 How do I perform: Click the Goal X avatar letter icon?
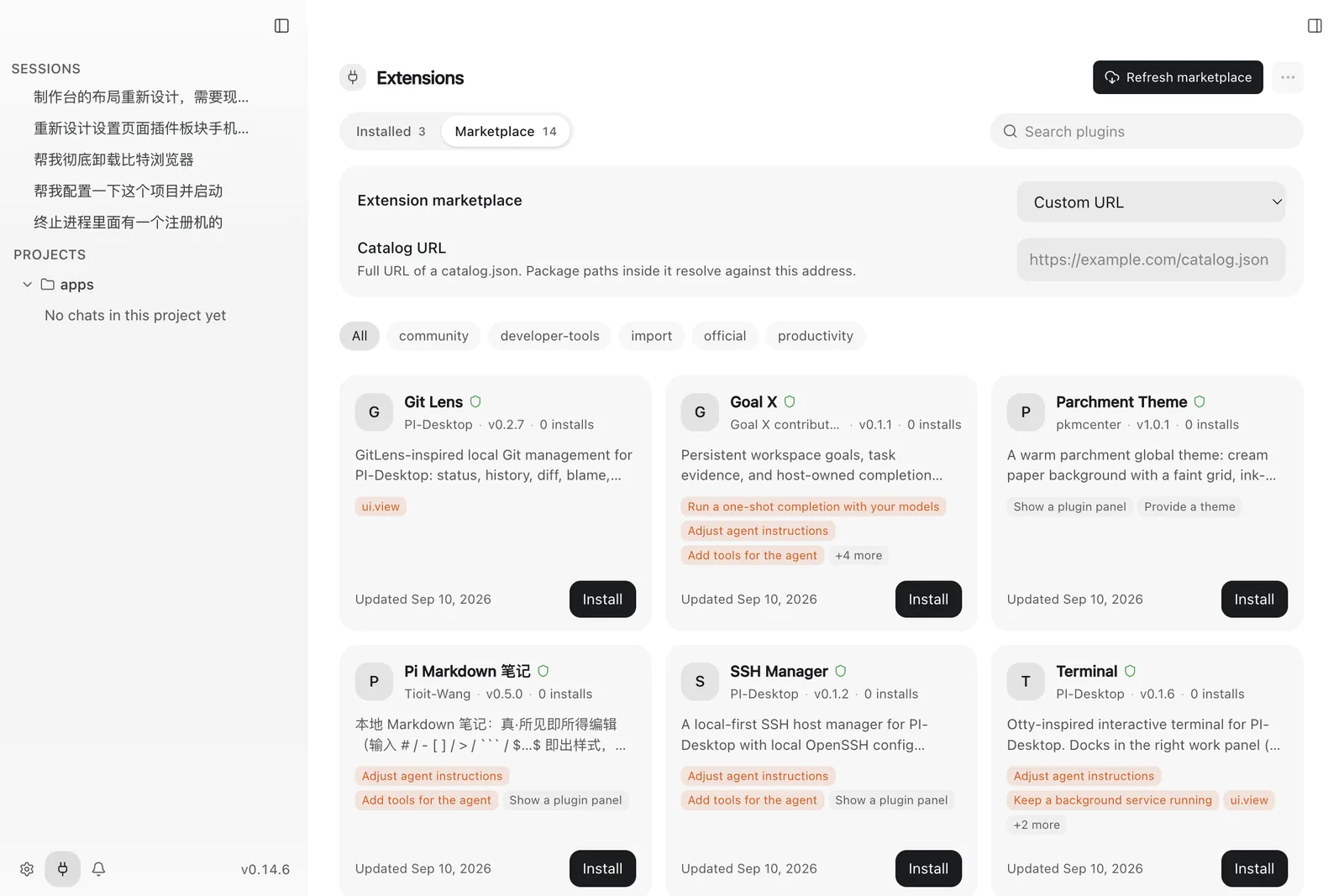pyautogui.click(x=700, y=412)
